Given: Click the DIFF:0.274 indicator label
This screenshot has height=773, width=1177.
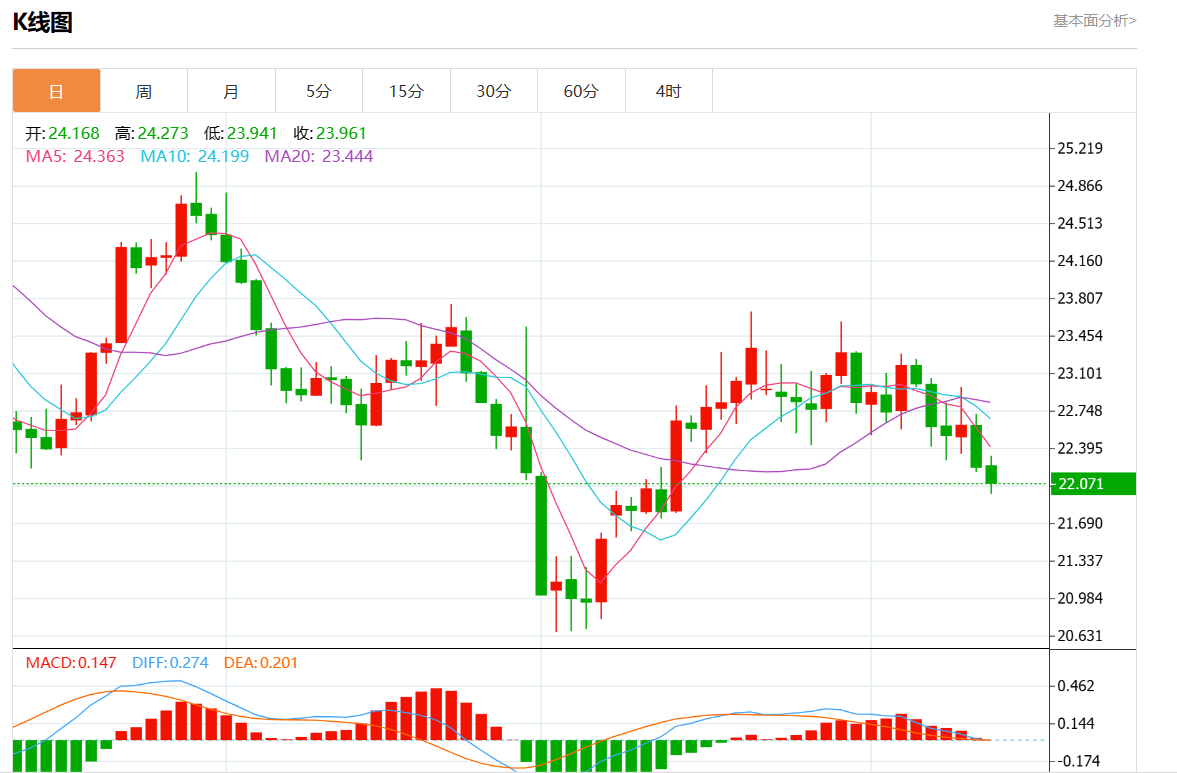Looking at the screenshot, I should [170, 663].
